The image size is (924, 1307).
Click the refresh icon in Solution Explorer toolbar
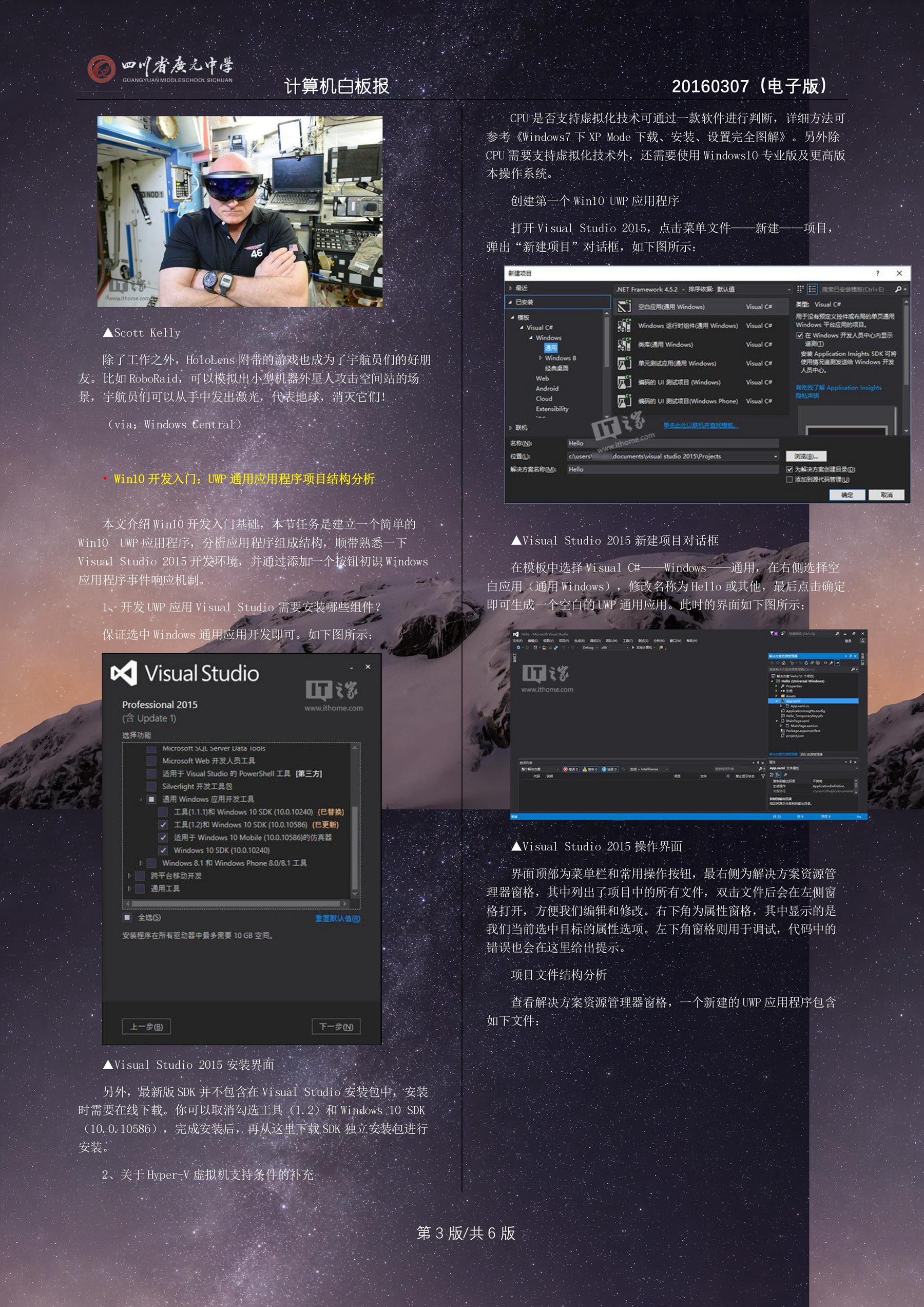806,662
